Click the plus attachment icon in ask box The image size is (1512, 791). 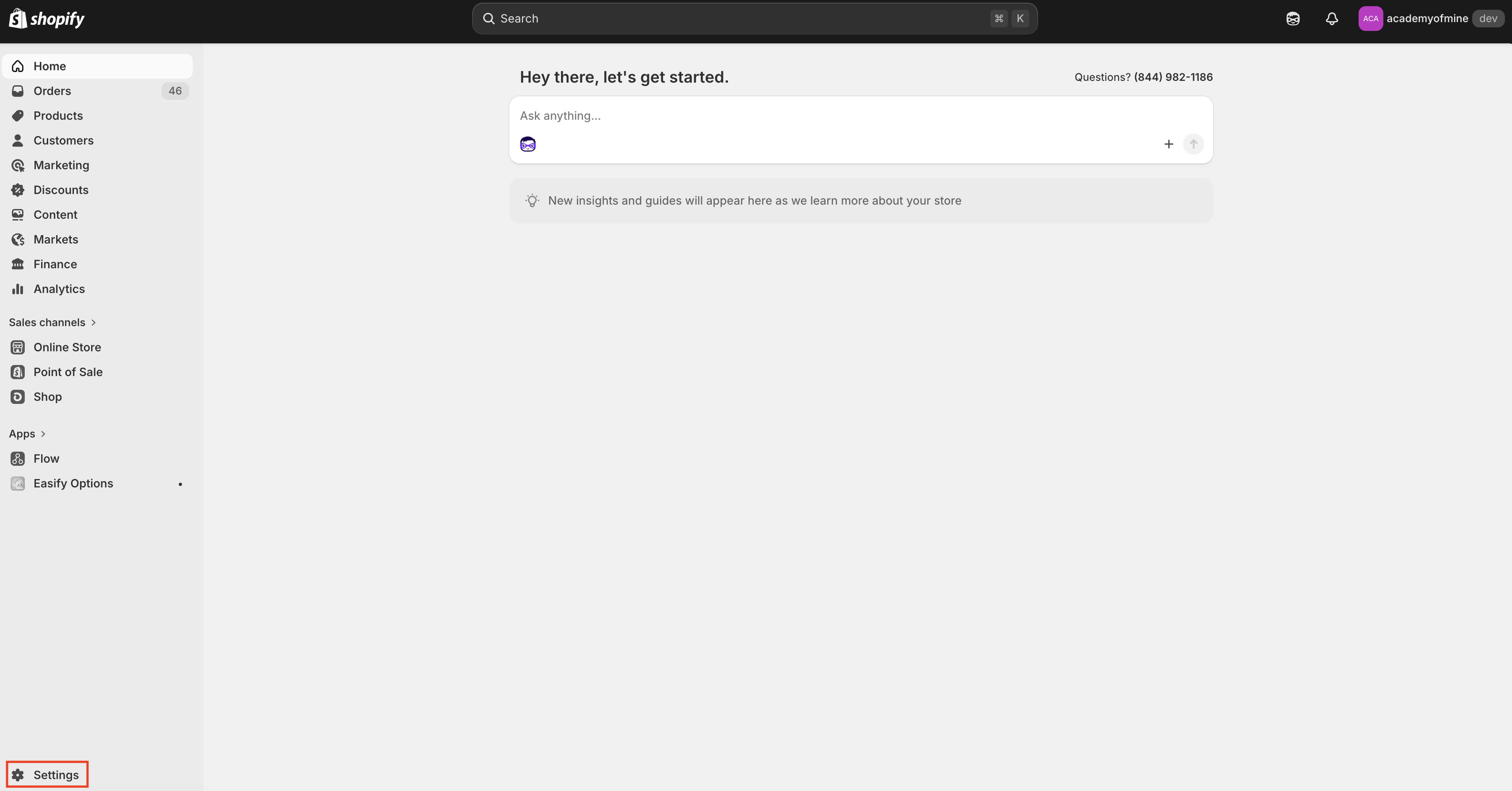click(x=1168, y=145)
